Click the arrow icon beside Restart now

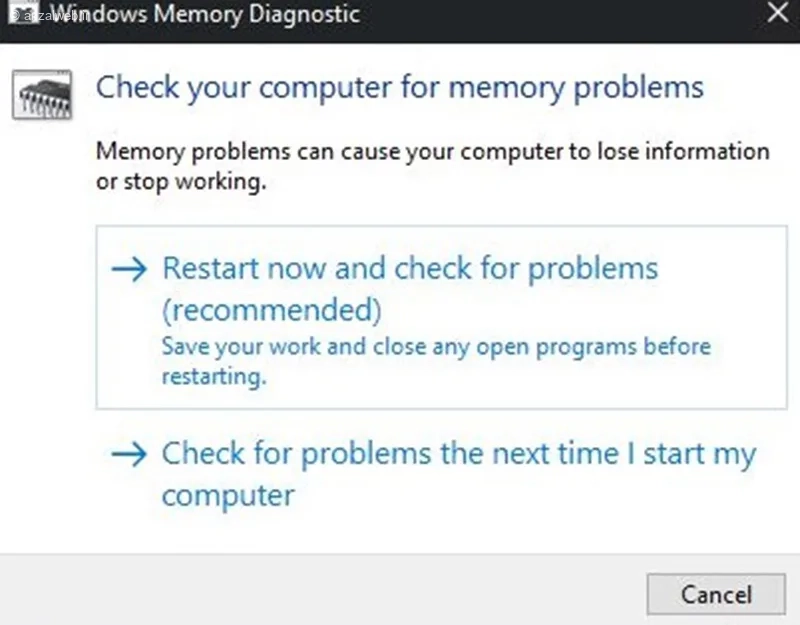point(131,270)
